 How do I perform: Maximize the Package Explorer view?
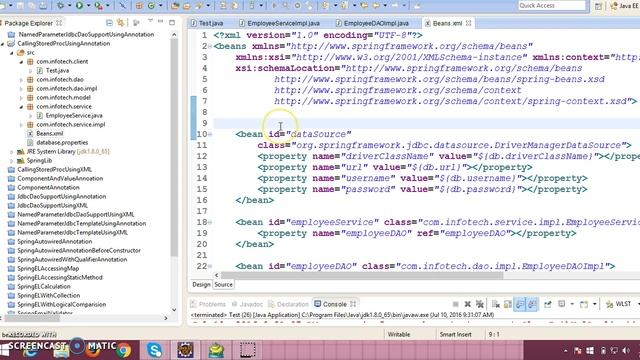[172, 22]
